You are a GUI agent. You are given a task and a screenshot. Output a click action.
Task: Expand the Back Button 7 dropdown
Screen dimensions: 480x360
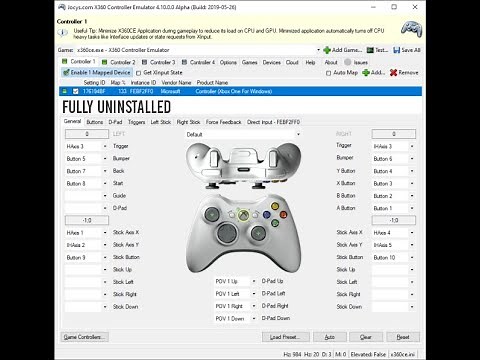105,171
